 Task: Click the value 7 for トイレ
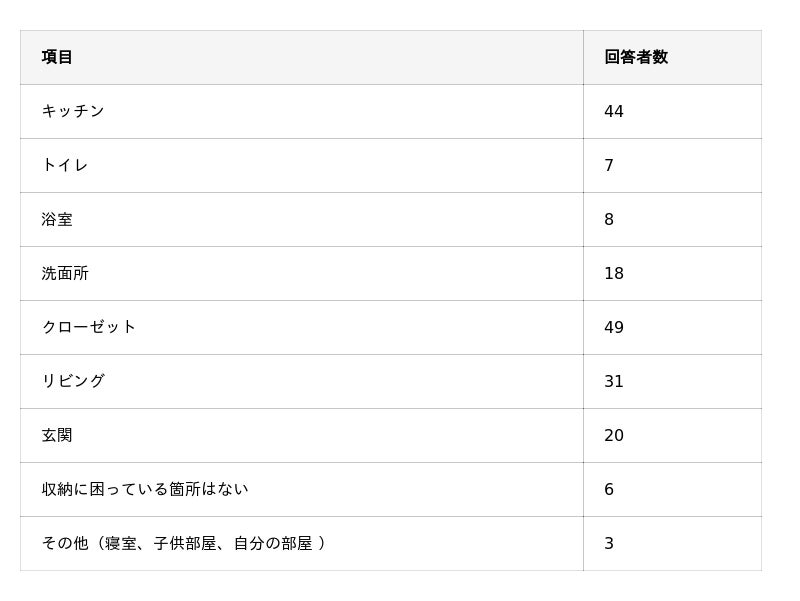pyautogui.click(x=609, y=165)
